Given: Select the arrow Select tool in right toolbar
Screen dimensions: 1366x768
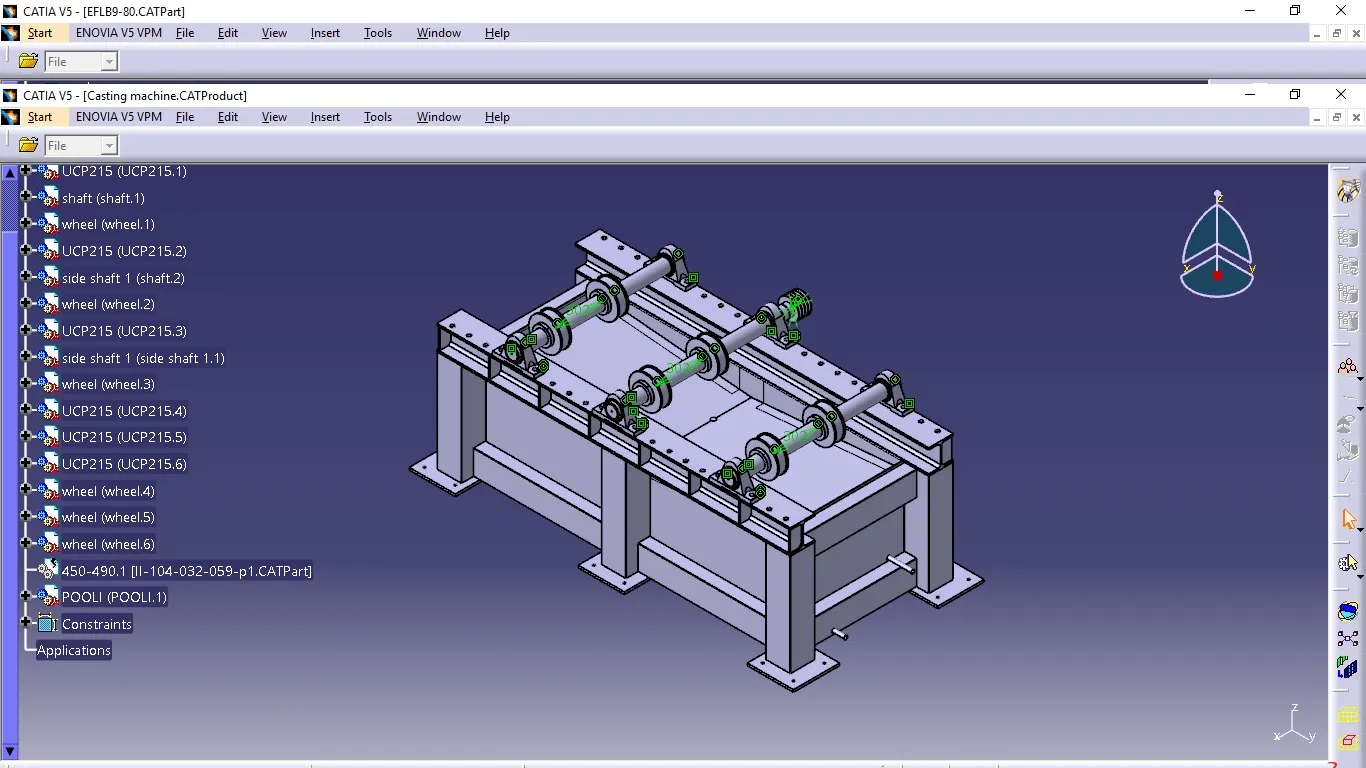Looking at the screenshot, I should click(x=1348, y=519).
